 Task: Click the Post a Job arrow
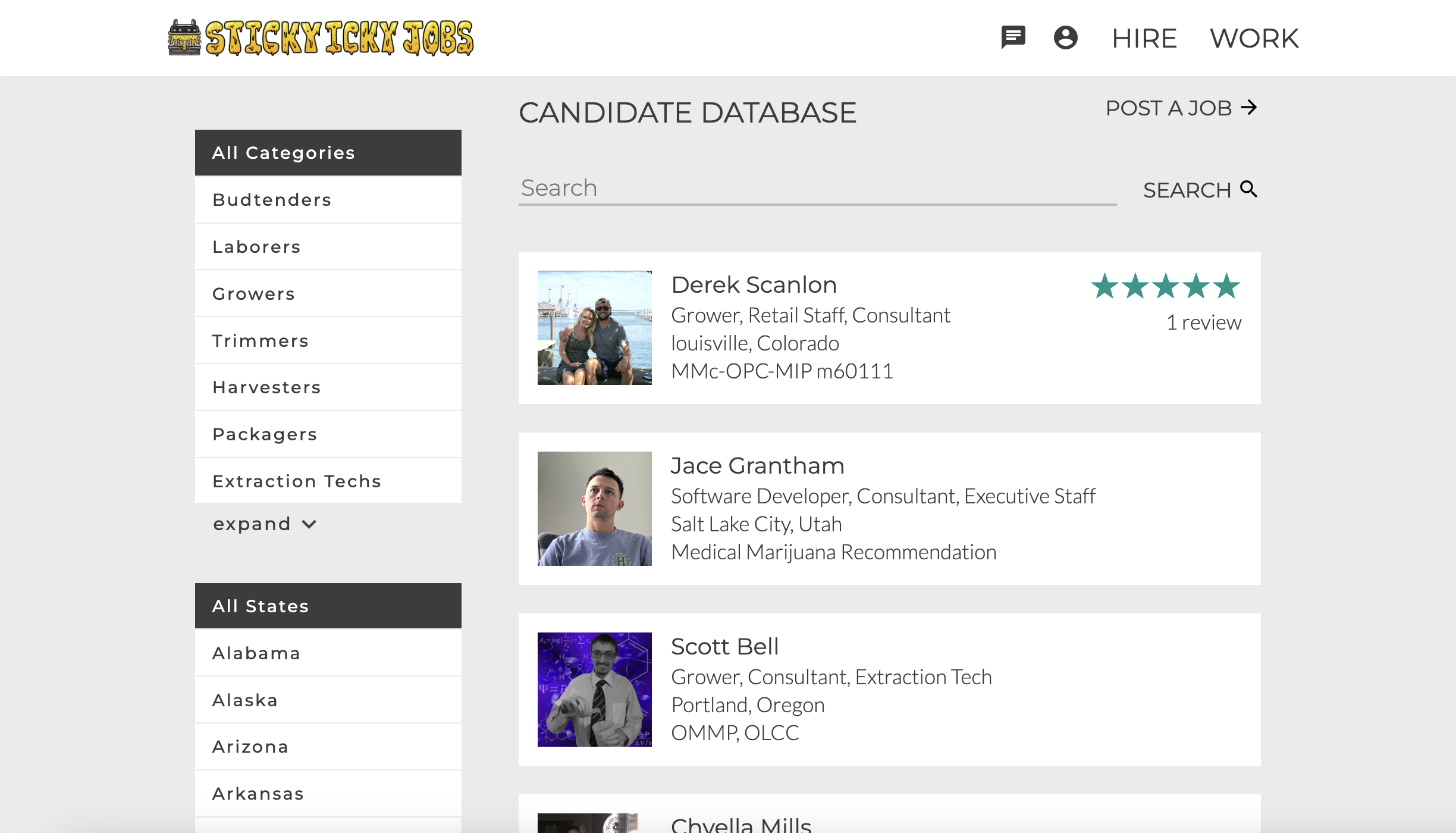(x=1249, y=108)
